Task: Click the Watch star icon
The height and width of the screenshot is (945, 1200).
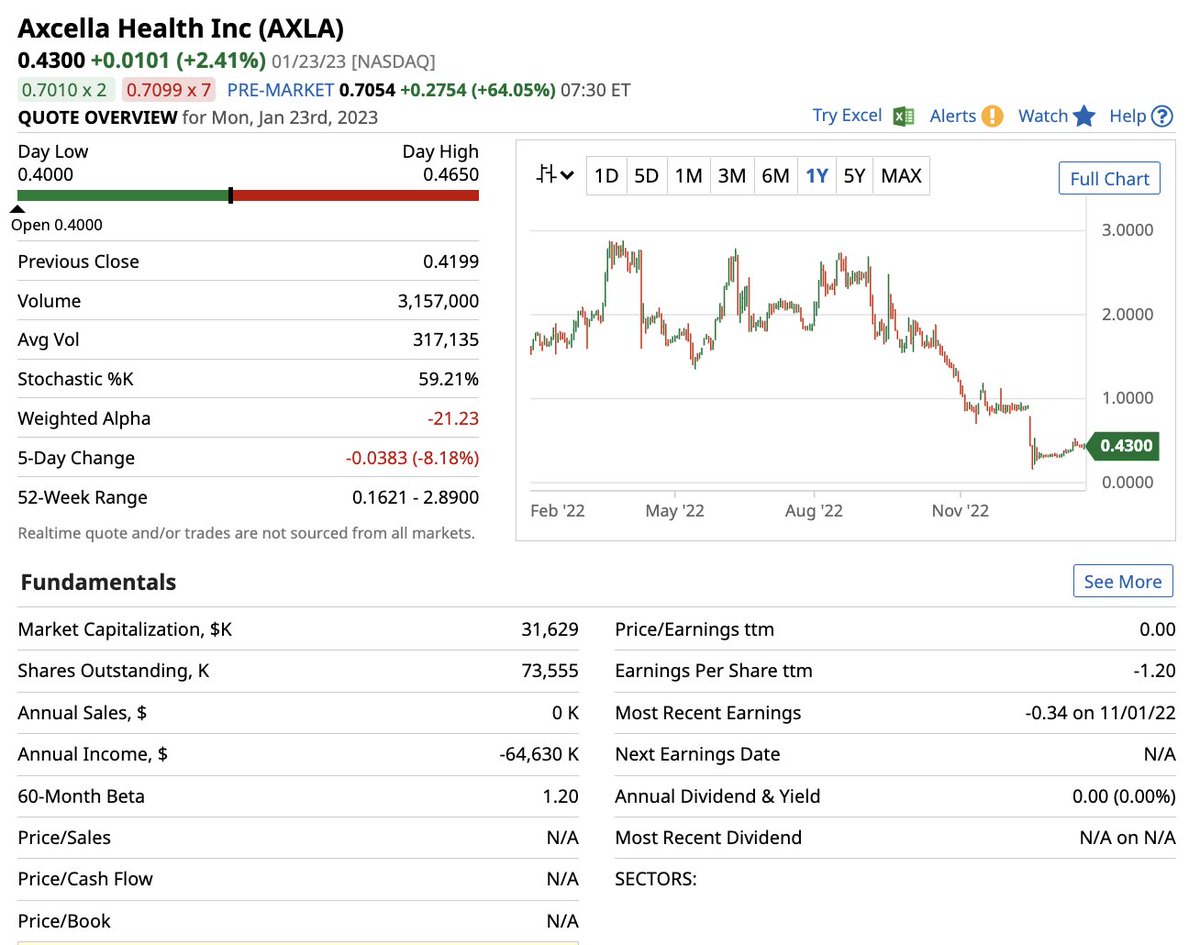Action: [1084, 116]
